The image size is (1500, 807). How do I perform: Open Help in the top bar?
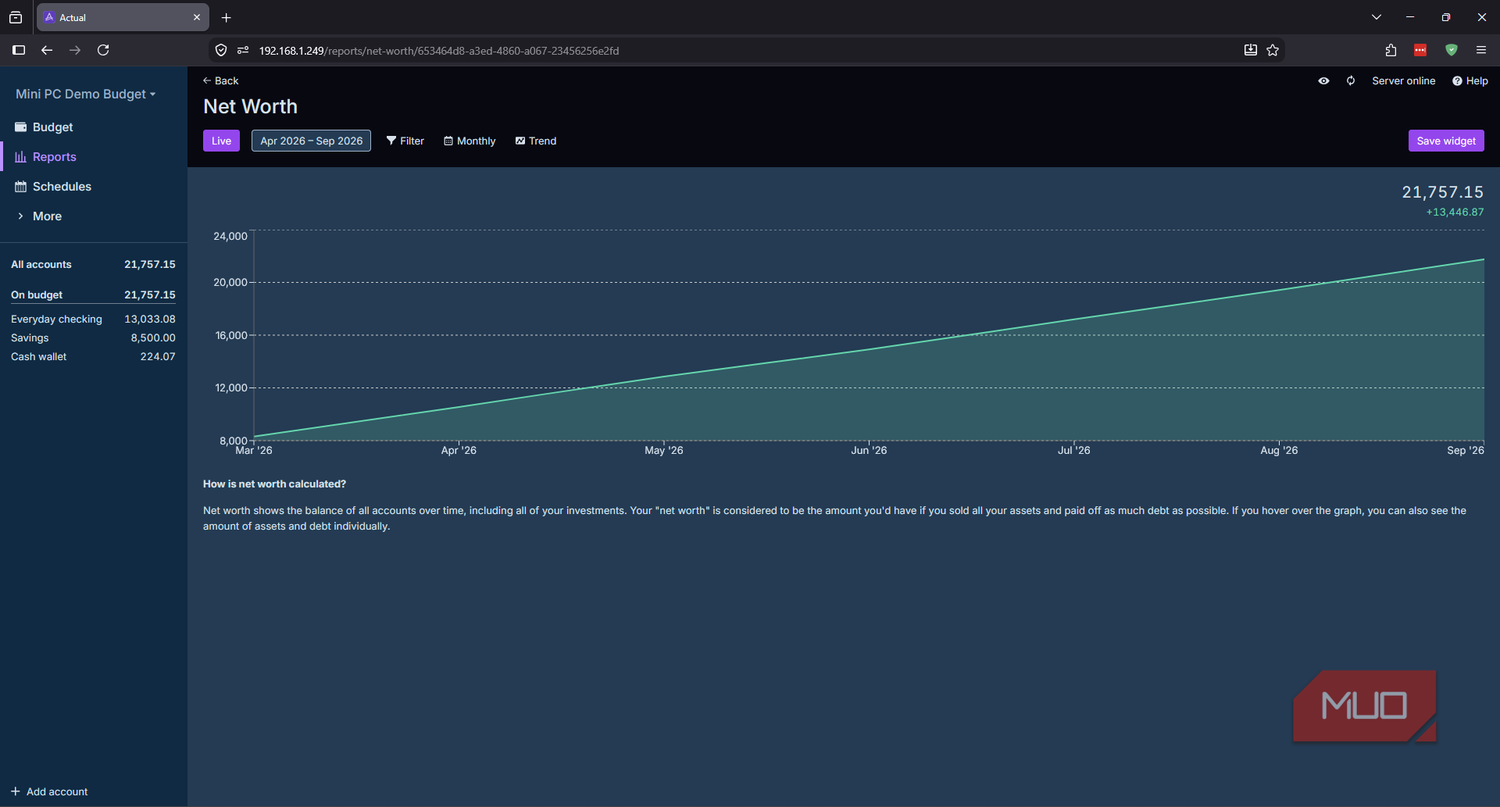1470,81
